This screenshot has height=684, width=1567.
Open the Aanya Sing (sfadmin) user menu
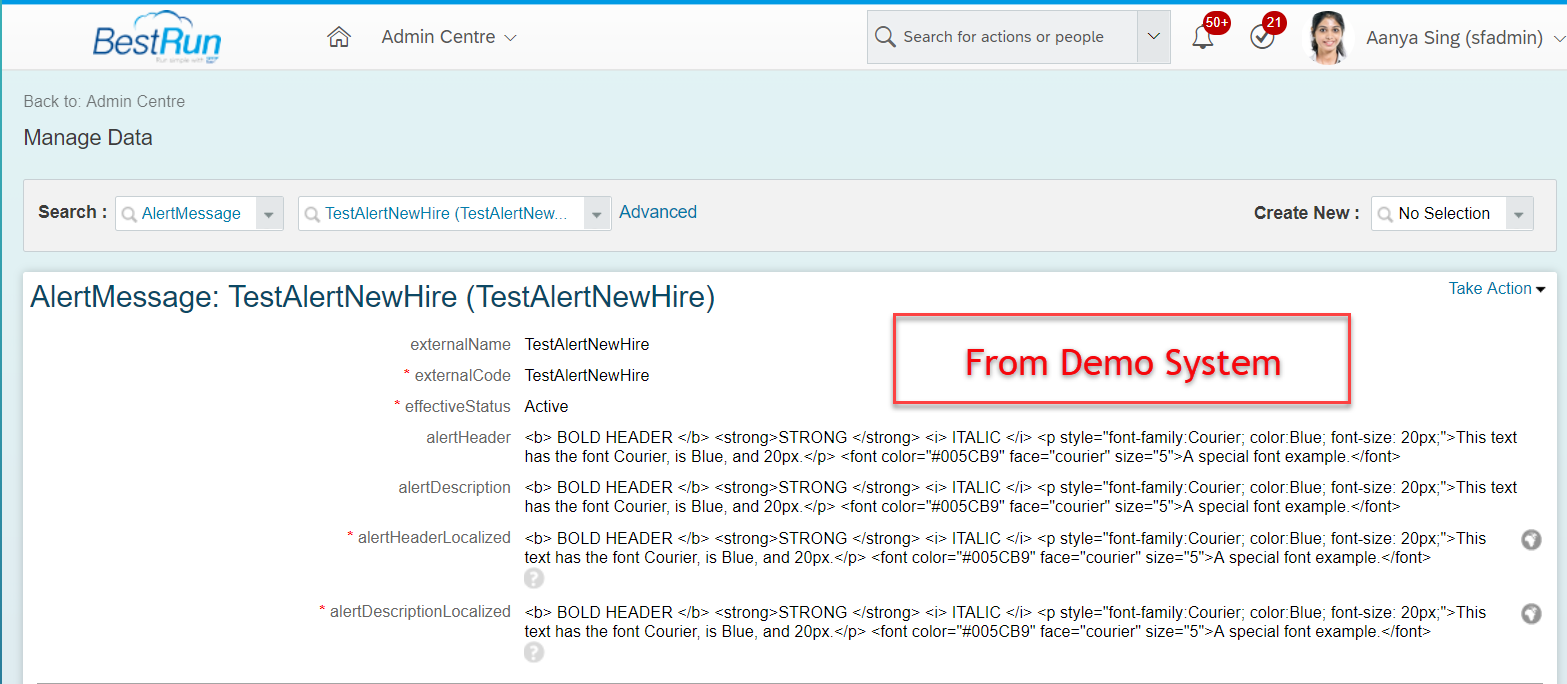click(1464, 38)
